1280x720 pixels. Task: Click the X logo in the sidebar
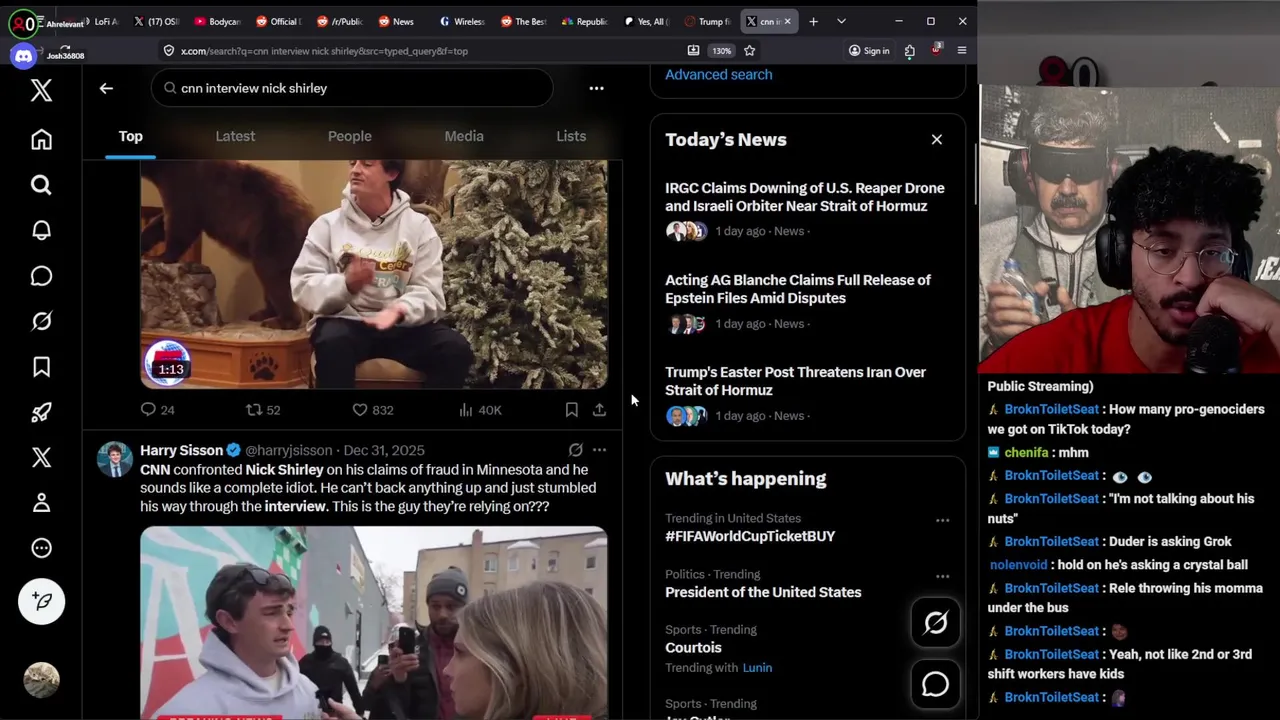click(41, 90)
